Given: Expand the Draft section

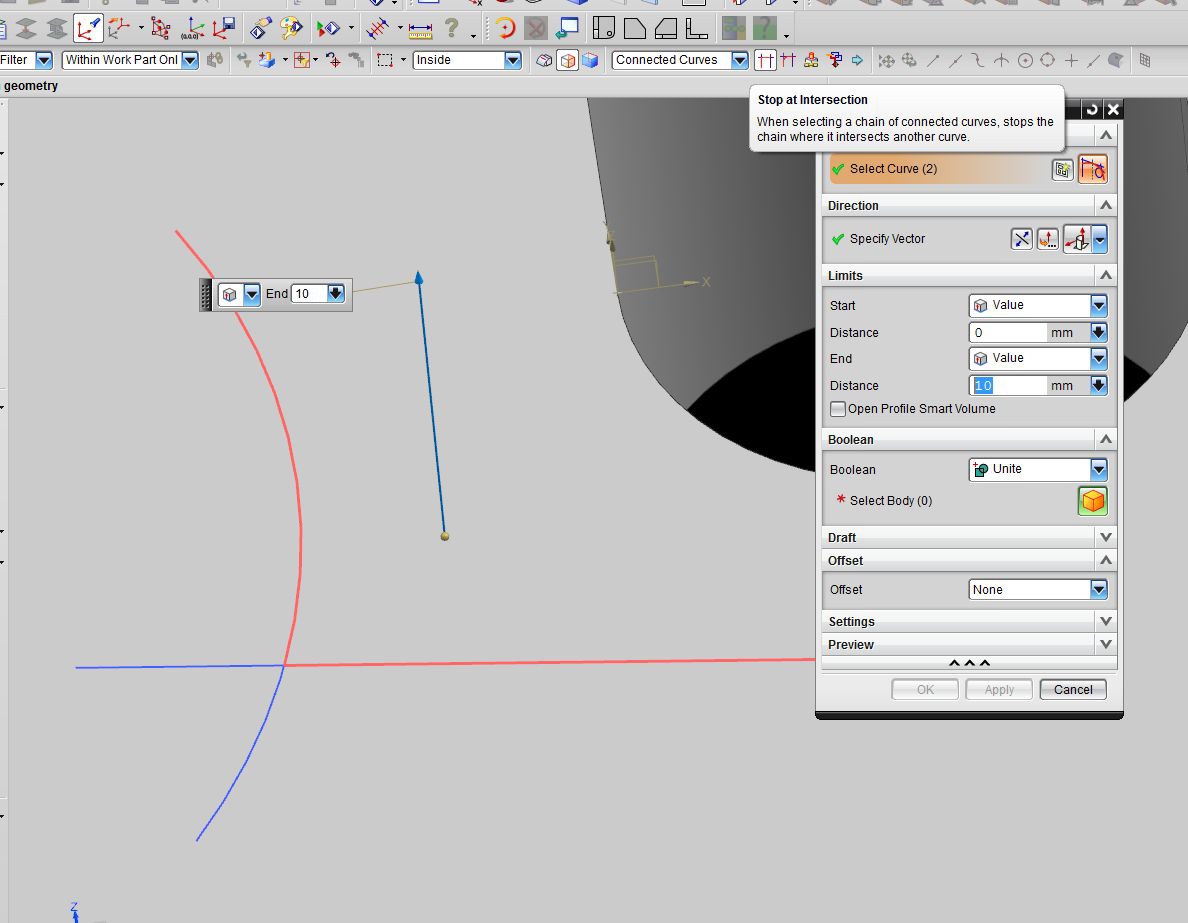Looking at the screenshot, I should pos(1105,537).
